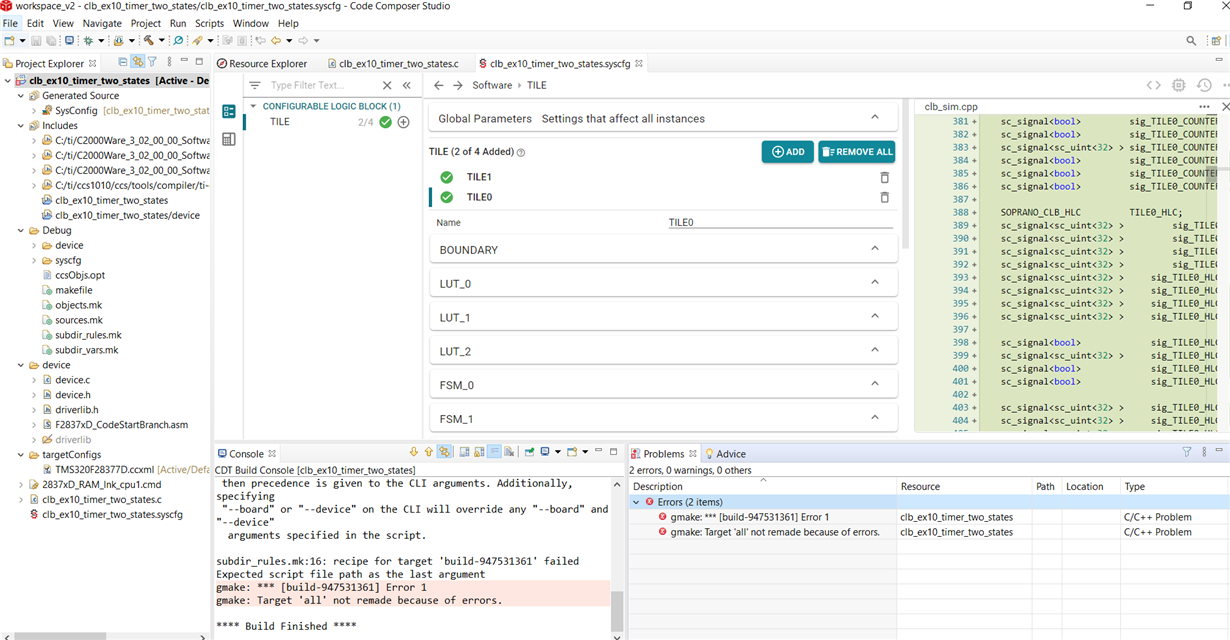Expand the Debug folder's device subfolder

pos(34,245)
